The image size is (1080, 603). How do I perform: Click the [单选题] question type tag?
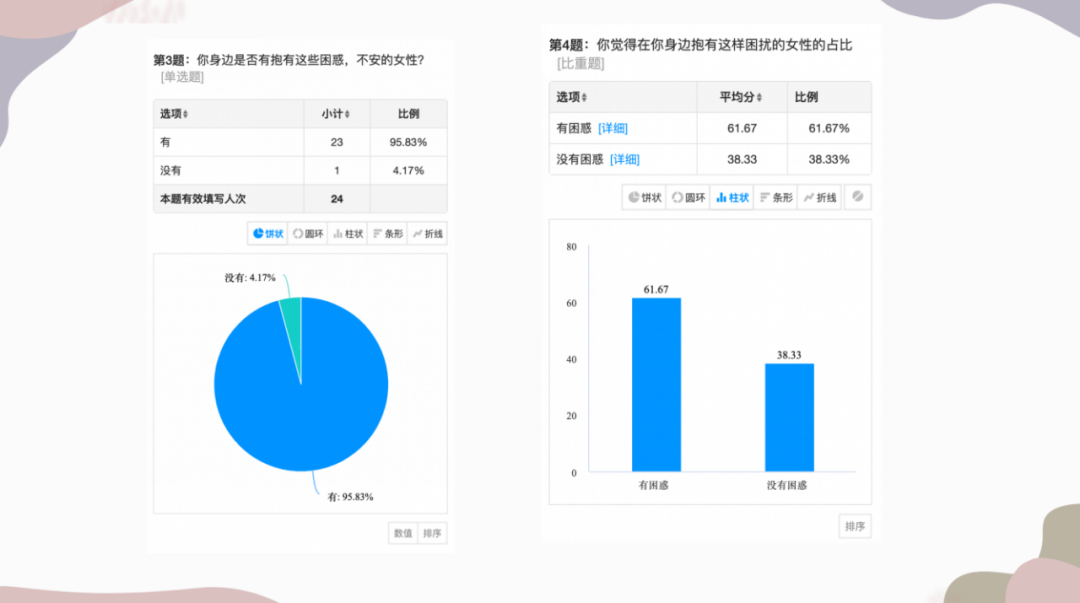[x=183, y=76]
